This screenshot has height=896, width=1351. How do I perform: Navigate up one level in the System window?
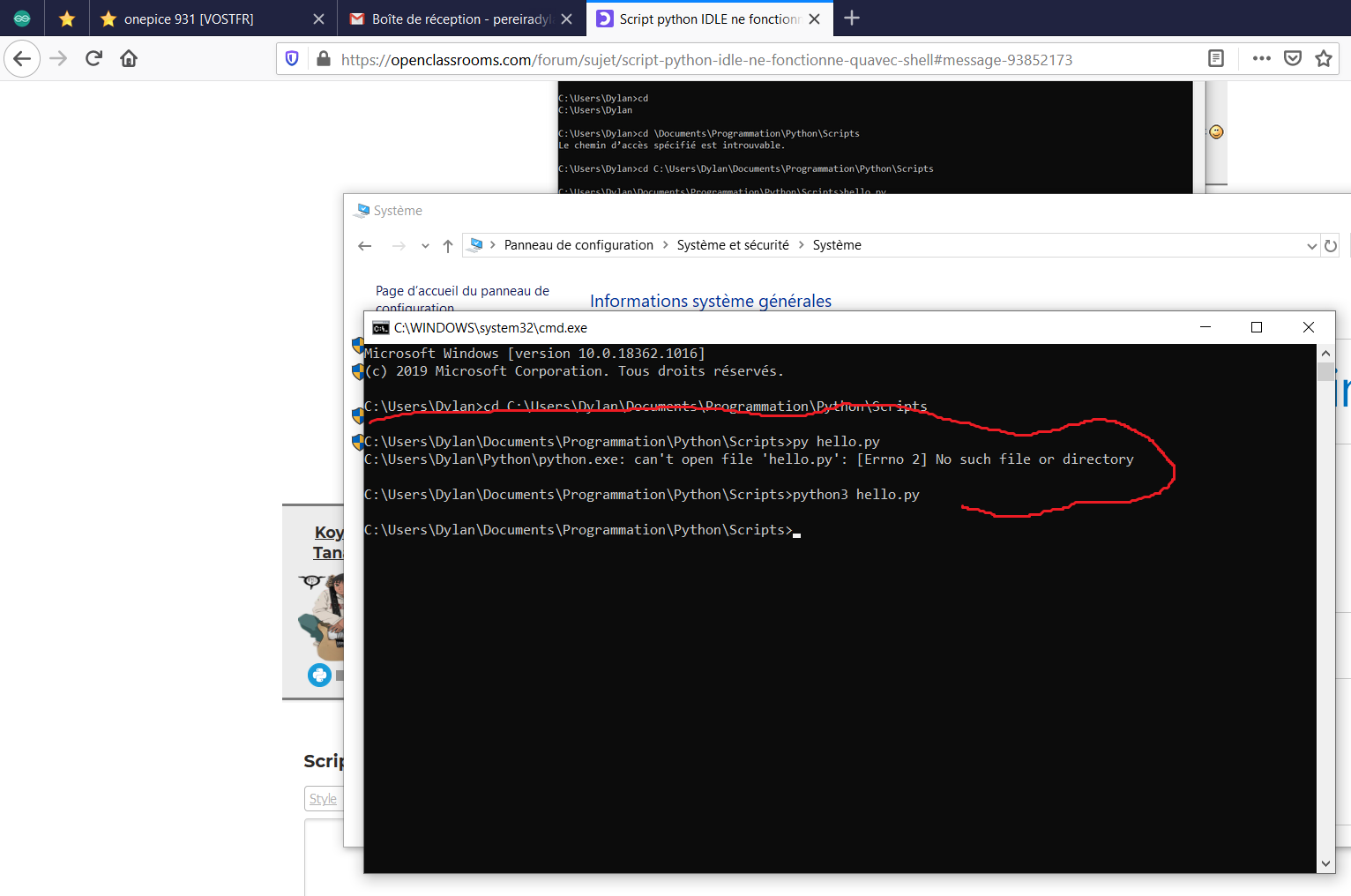[x=447, y=246]
